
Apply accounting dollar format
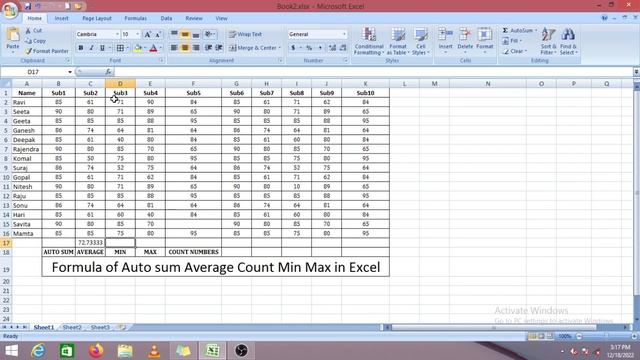(x=293, y=48)
